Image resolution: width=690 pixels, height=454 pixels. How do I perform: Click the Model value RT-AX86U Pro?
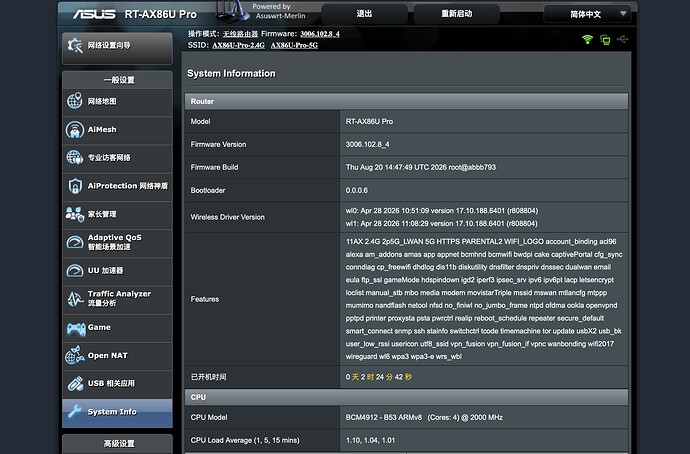coord(369,121)
